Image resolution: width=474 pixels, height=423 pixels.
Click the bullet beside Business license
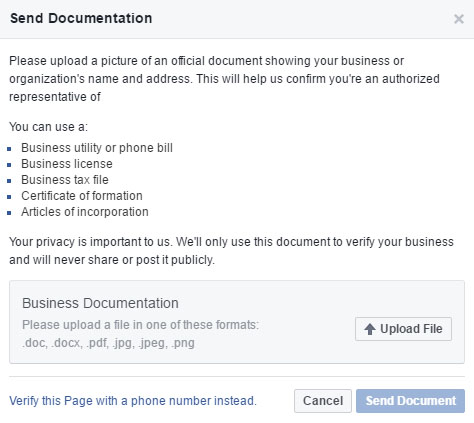tap(9, 165)
